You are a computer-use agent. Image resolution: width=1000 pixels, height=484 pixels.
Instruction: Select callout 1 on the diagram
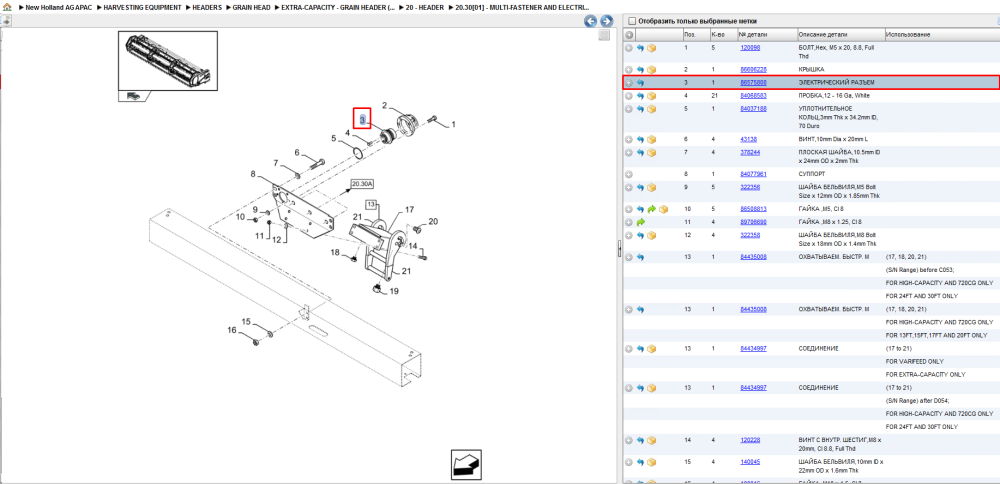tap(453, 125)
